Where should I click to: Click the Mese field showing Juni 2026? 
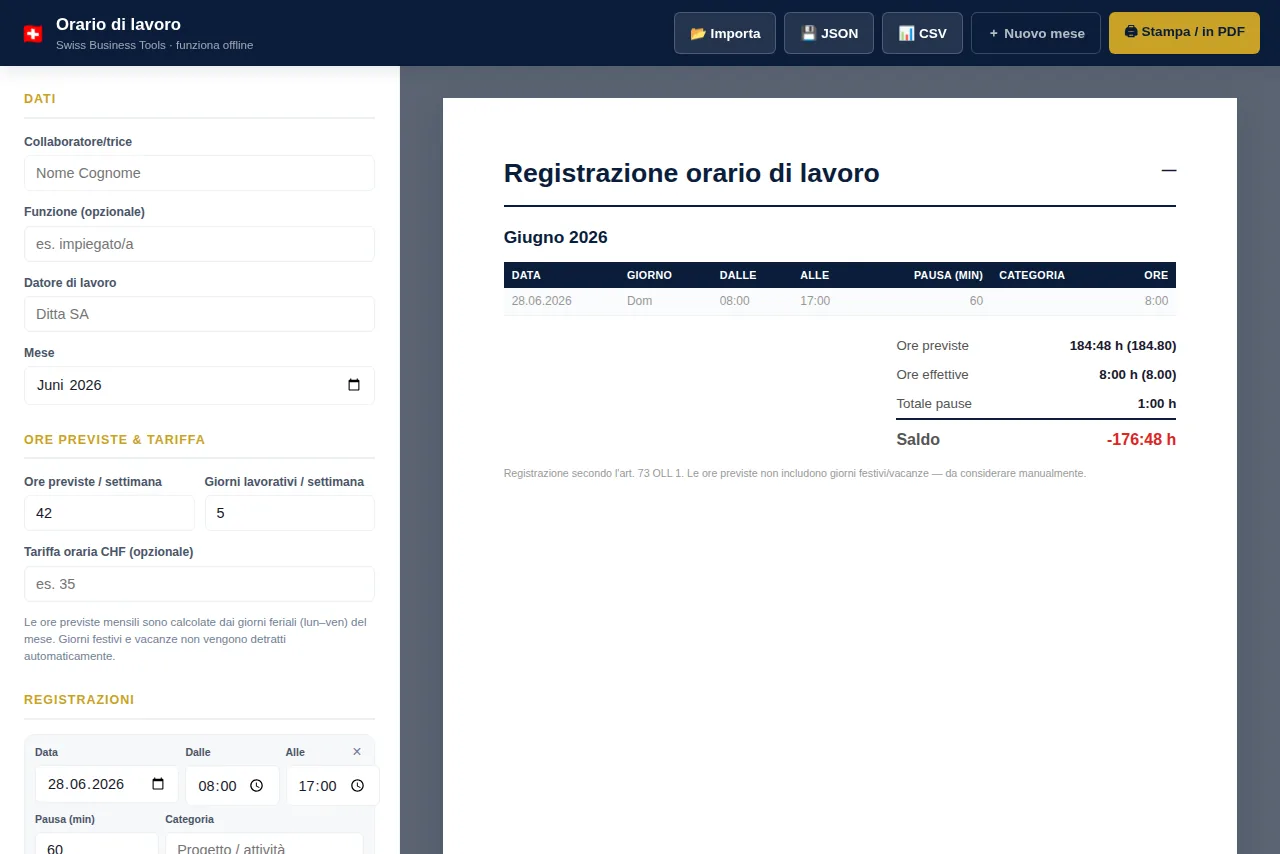pos(199,385)
